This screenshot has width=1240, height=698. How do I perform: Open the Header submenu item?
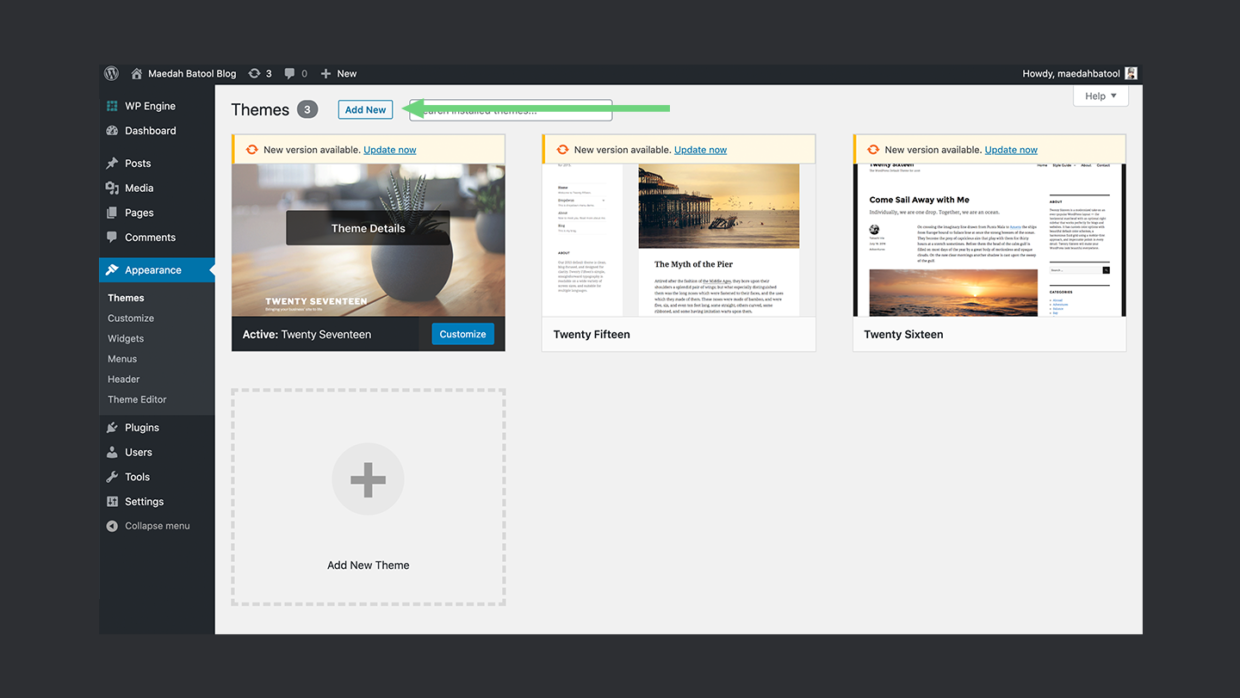124,379
